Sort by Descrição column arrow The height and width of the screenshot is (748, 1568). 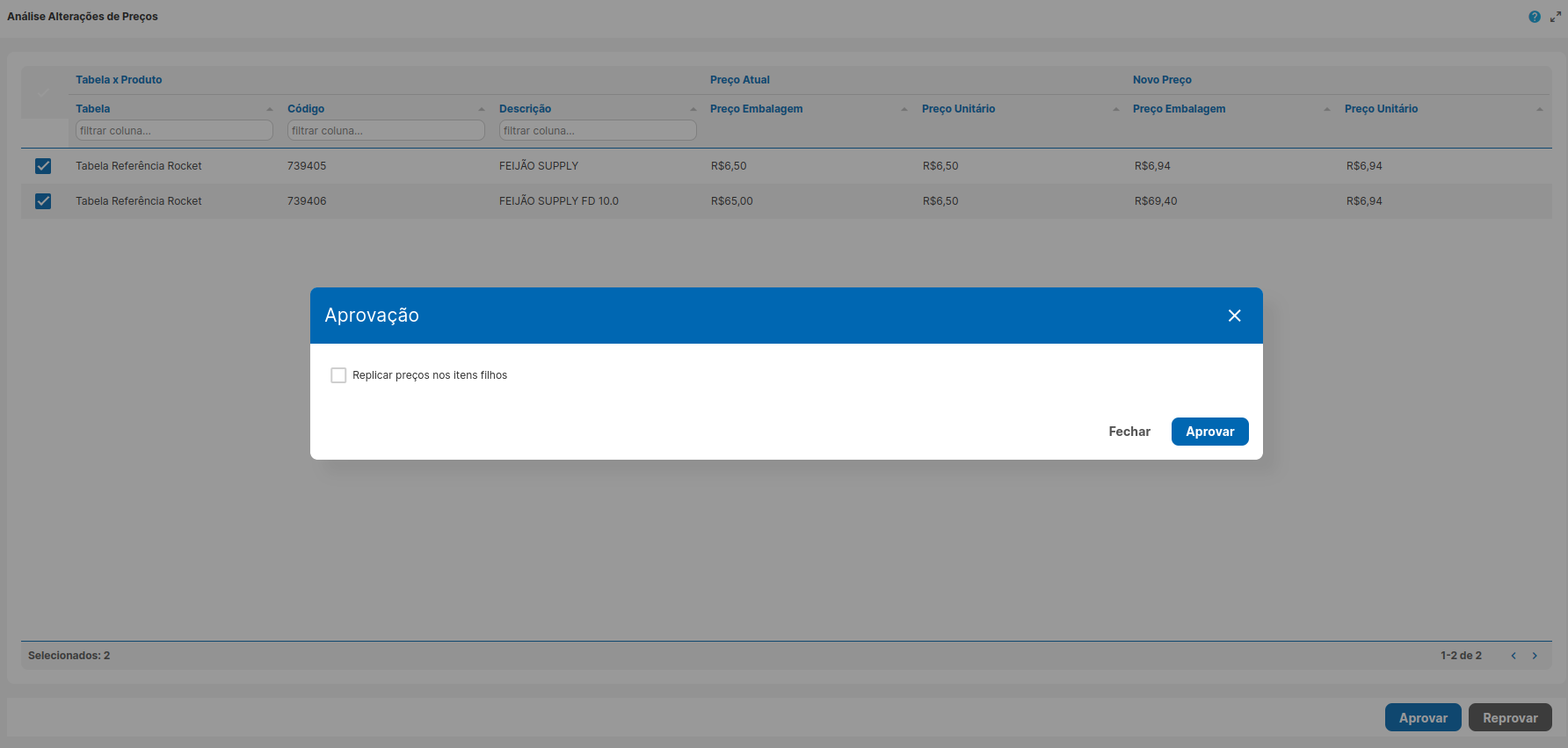click(x=693, y=109)
